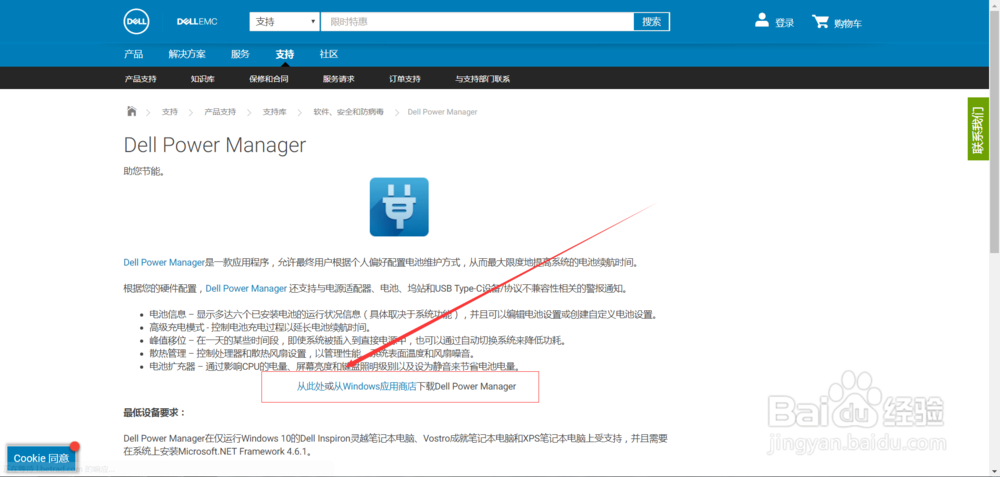Screen dimensions: 1000x477
Task: Open 保修和合同 submenu item
Action: tap(269, 79)
